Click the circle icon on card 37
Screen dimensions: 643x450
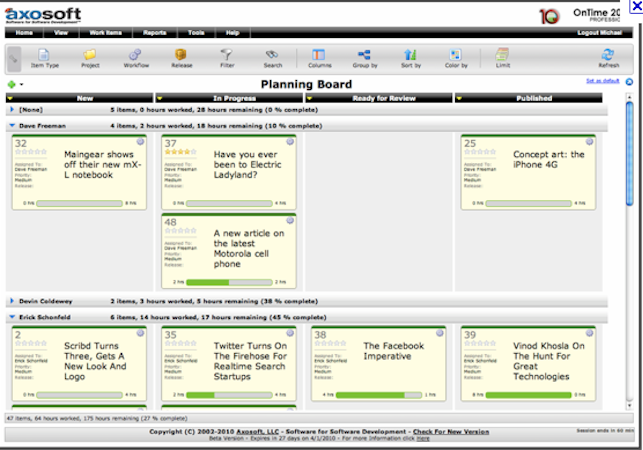[290, 142]
